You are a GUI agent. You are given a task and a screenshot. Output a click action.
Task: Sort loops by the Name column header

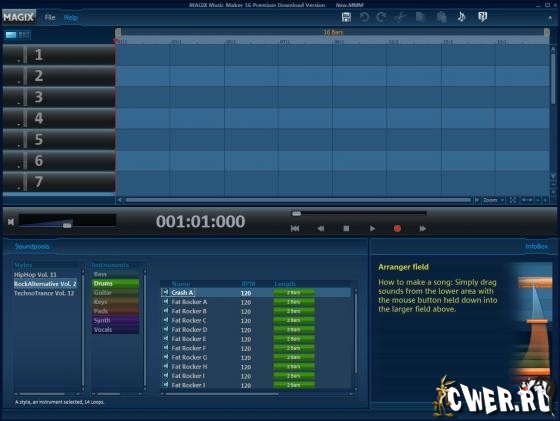pos(181,284)
